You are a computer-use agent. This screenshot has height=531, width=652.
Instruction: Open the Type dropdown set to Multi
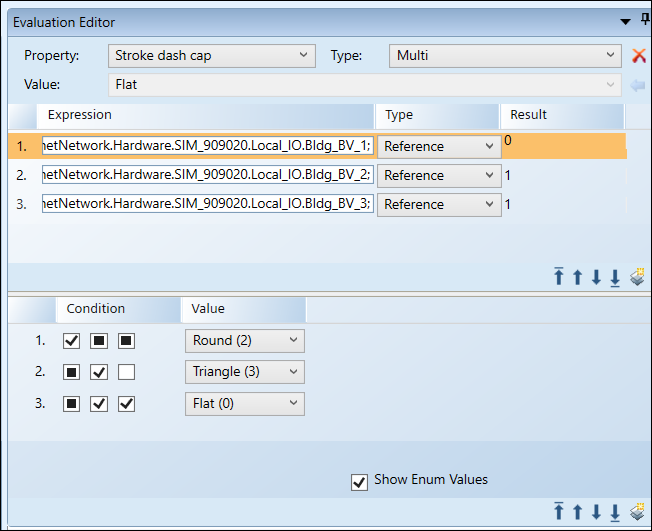505,56
